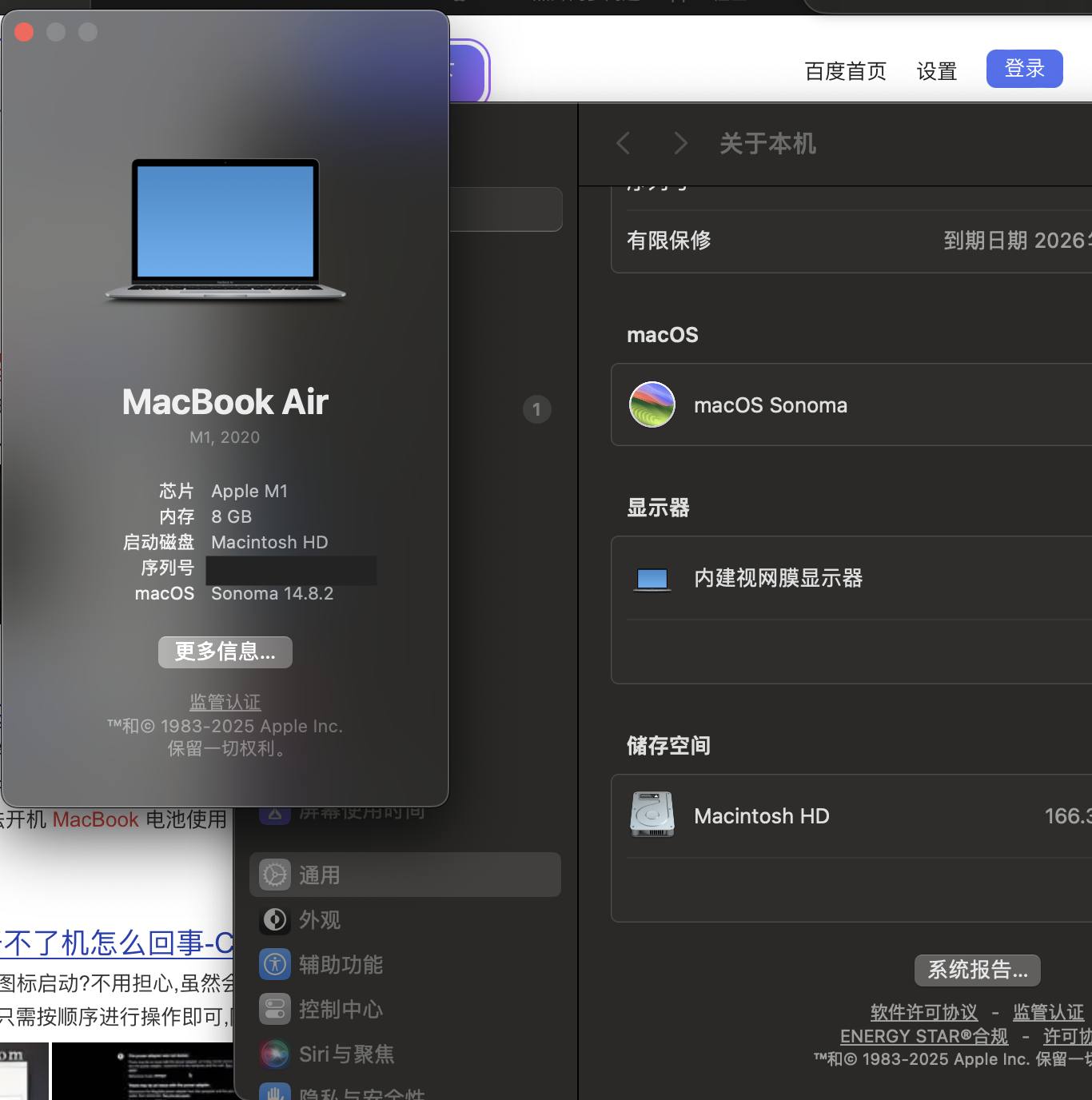Screen dimensions: 1092x1100
Task: Open 设置 menu on Baidu page
Action: (936, 72)
